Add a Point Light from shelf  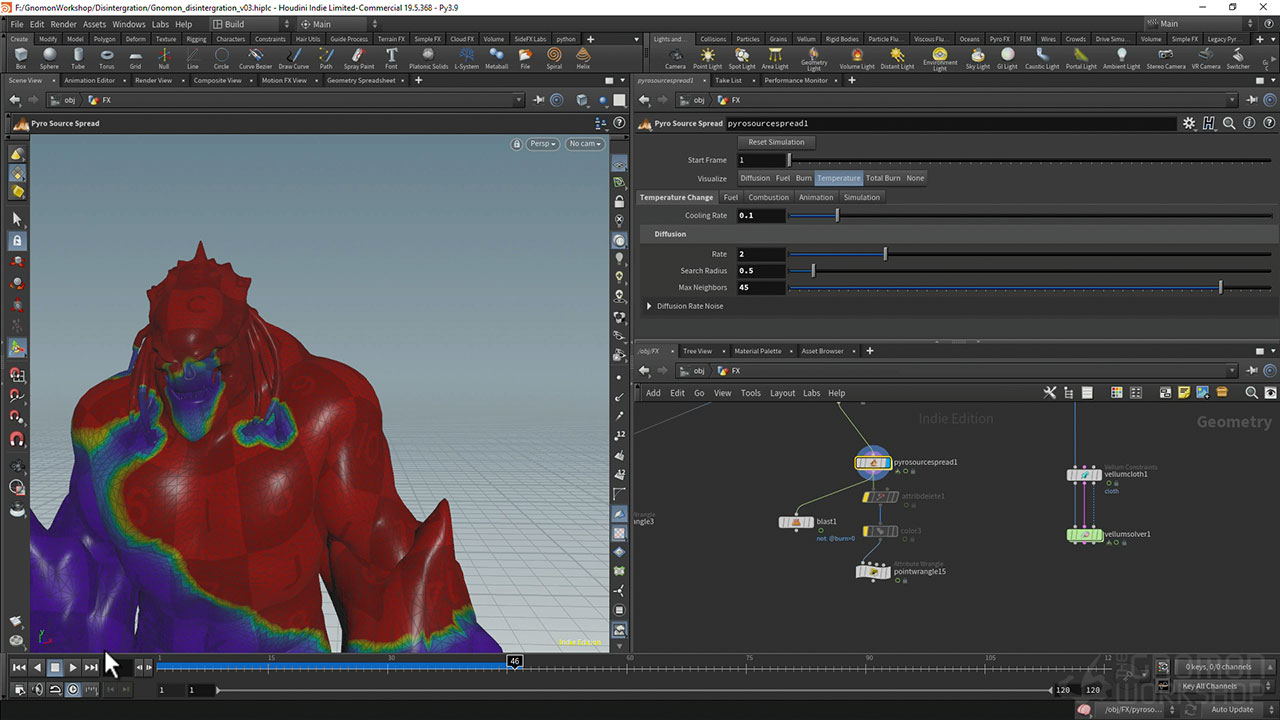(707, 58)
